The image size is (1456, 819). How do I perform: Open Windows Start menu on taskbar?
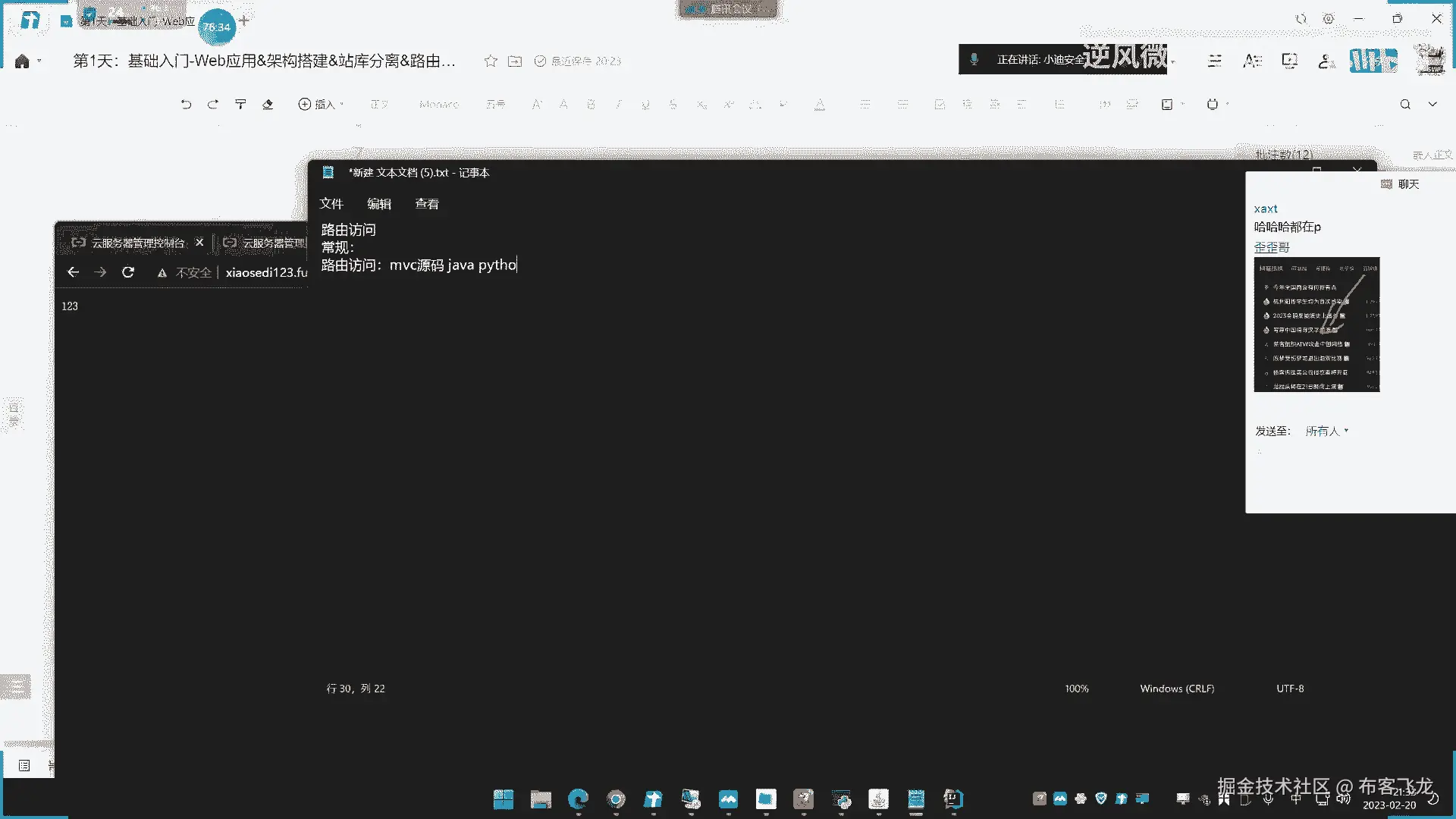pos(504,799)
